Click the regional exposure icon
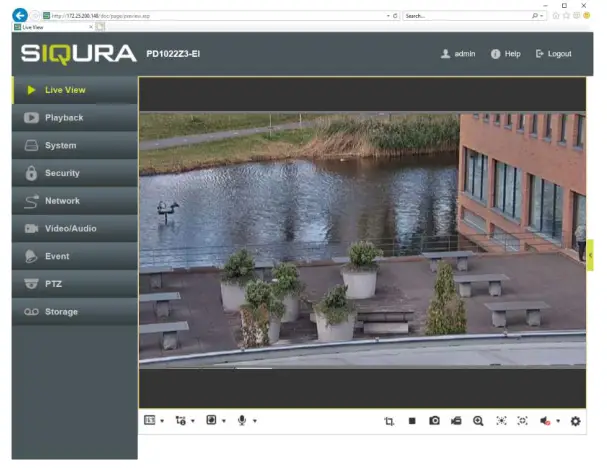The image size is (607, 468). (501, 421)
